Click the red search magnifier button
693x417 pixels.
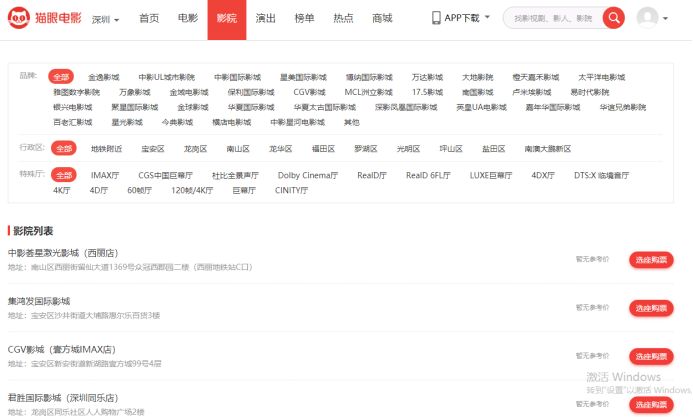pyautogui.click(x=613, y=18)
